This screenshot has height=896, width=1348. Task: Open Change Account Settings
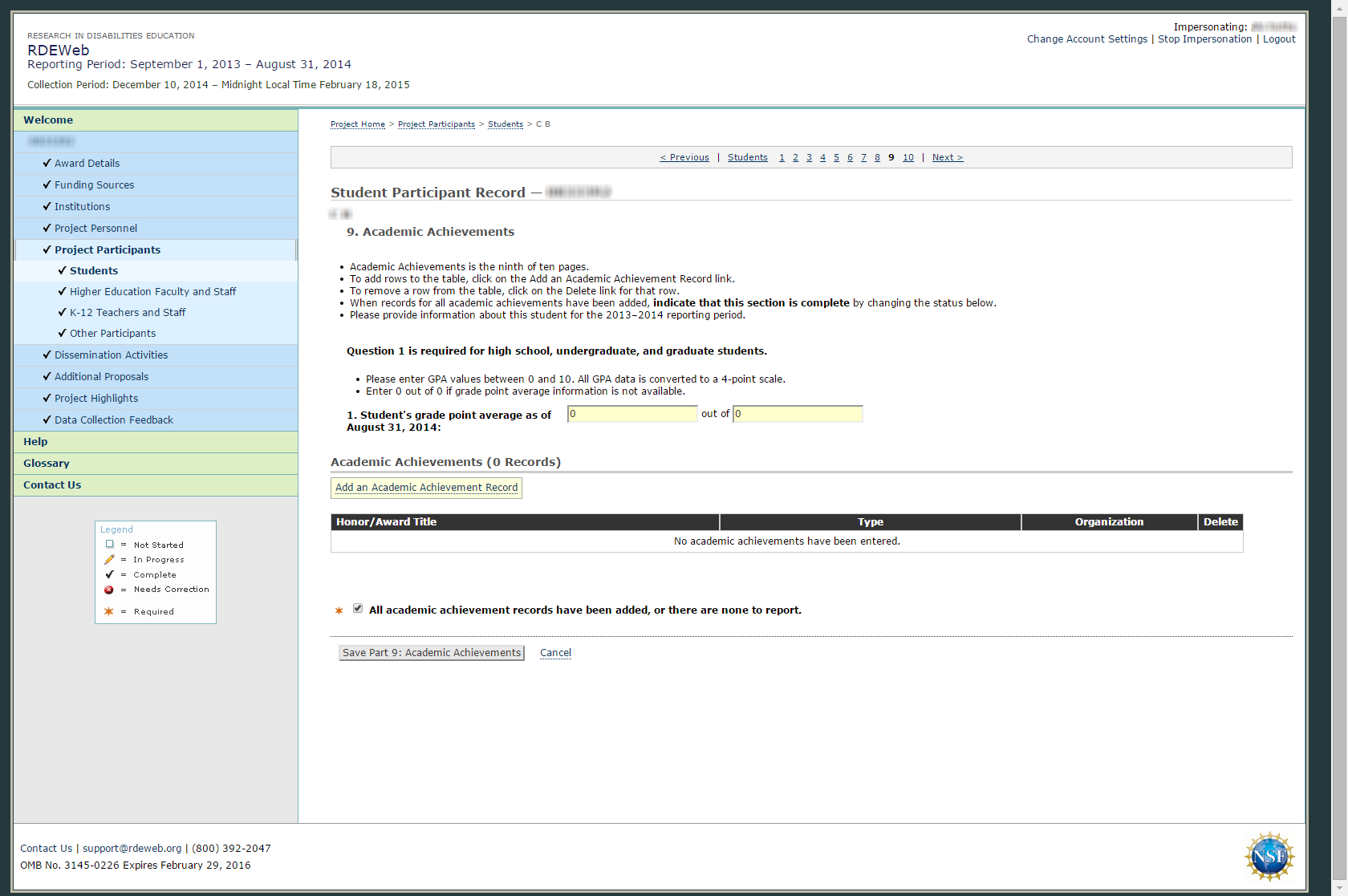pyautogui.click(x=1087, y=39)
